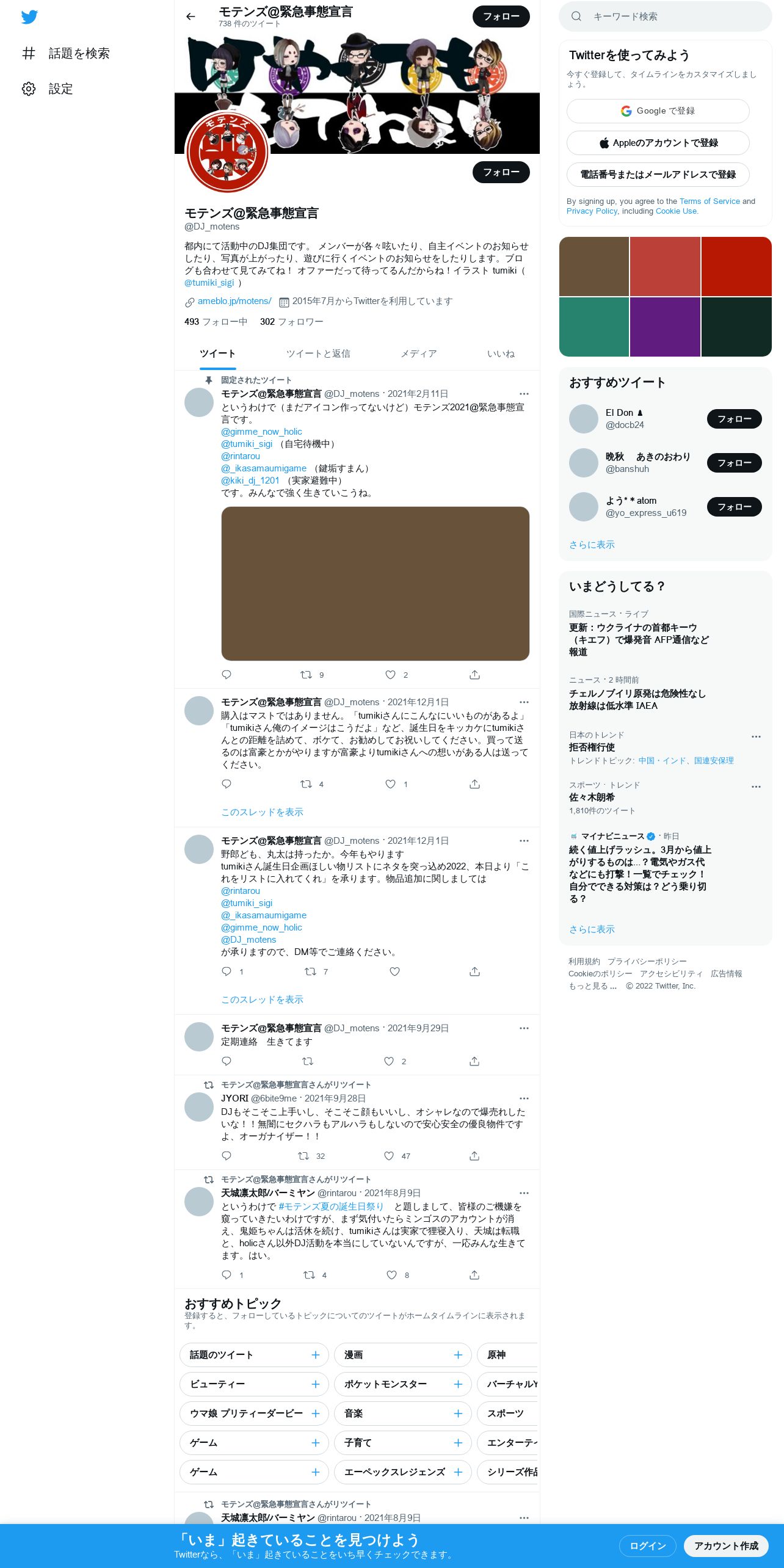Reply to the 野郎ども、丸太は持ったか tweet
This screenshot has height=1568, width=784.
pos(227,971)
